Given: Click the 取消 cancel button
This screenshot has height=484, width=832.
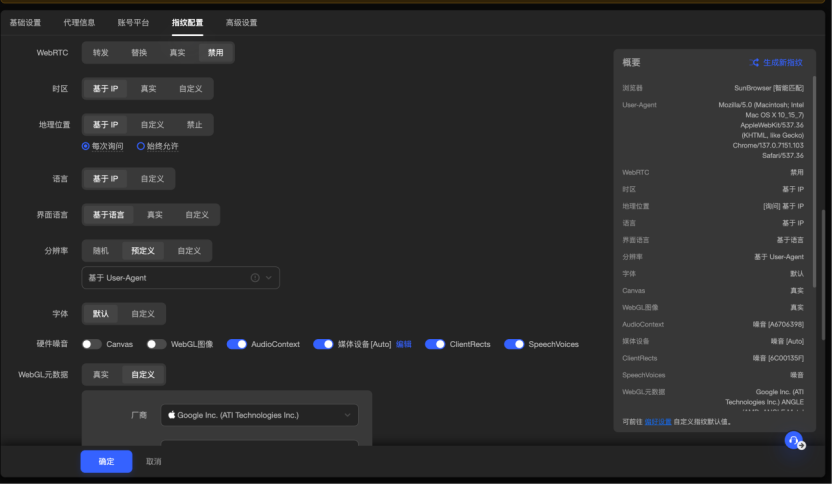Looking at the screenshot, I should [153, 461].
